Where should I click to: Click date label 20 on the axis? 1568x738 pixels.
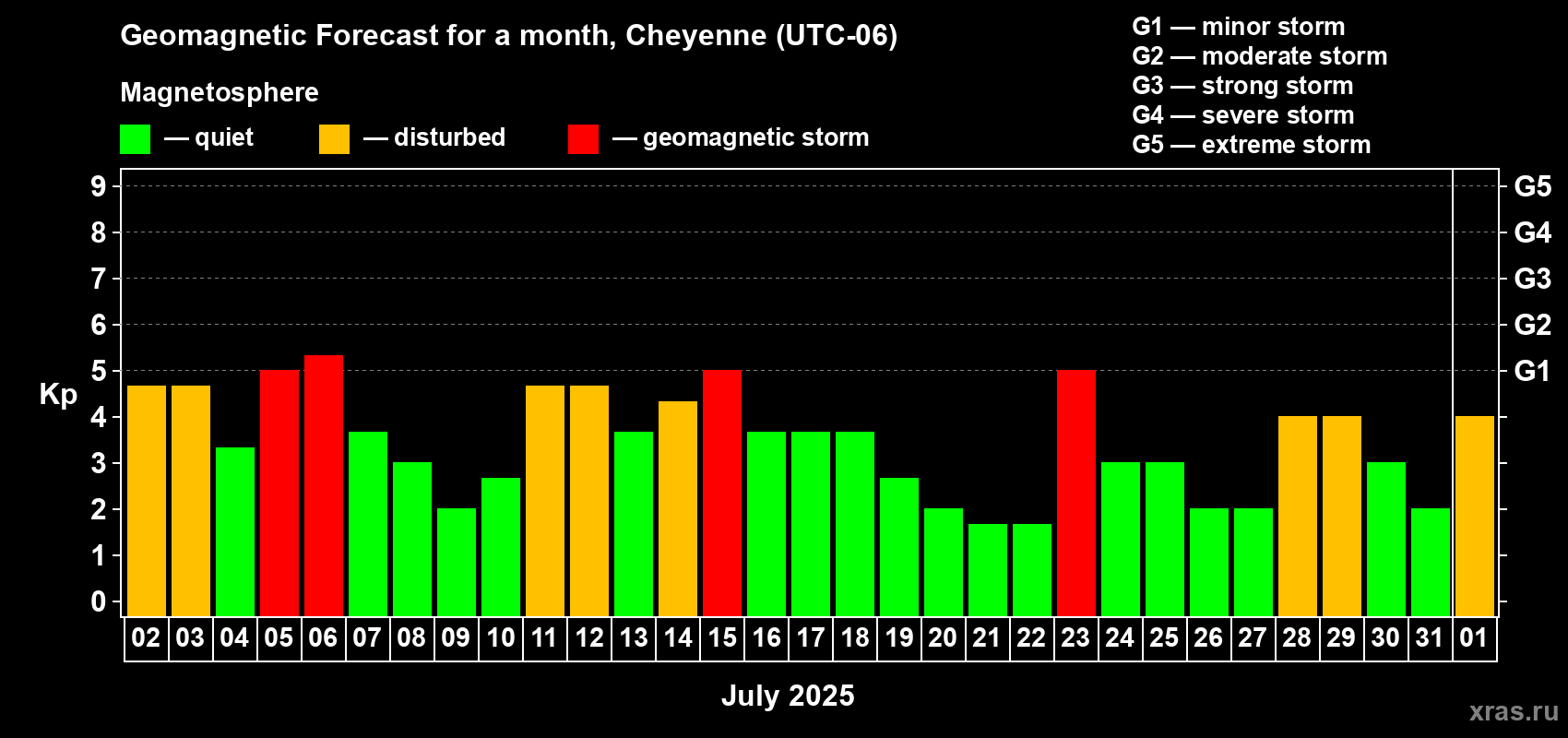943,637
